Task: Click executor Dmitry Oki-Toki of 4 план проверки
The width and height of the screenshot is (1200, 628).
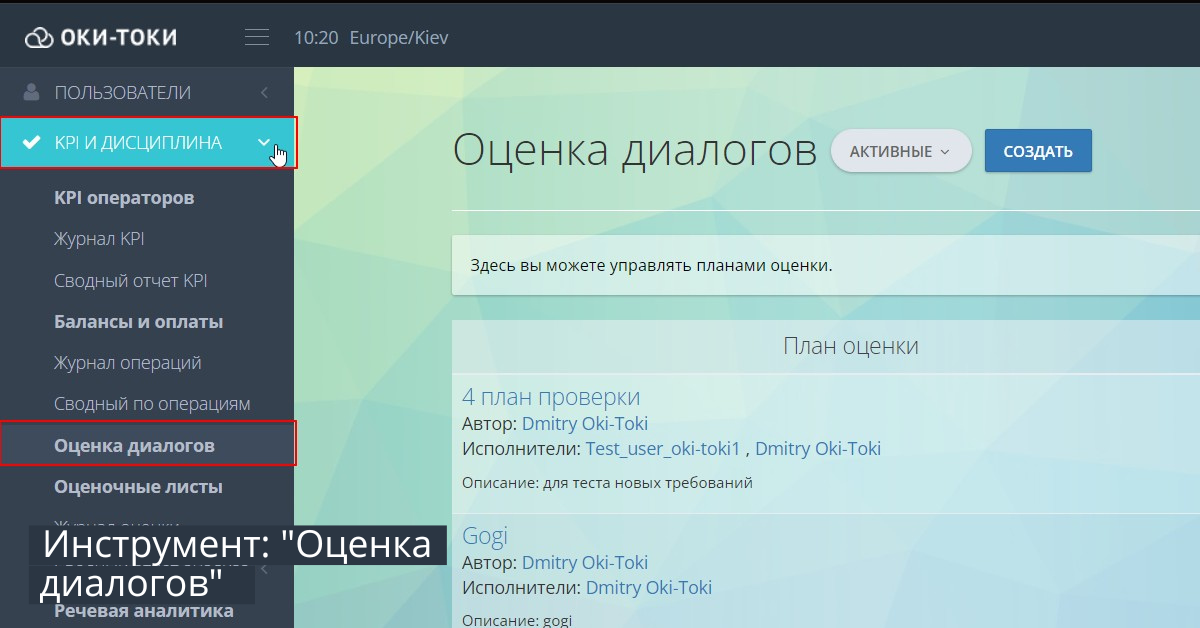Action: 818,448
